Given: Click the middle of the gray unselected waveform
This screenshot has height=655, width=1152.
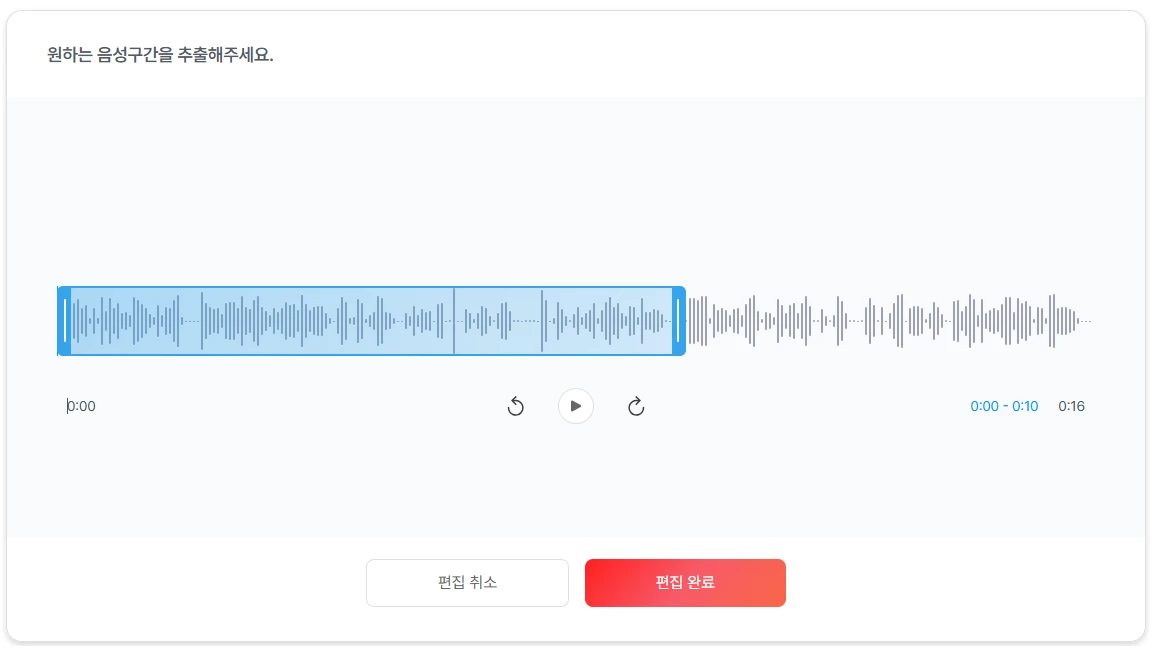Looking at the screenshot, I should 888,321.
